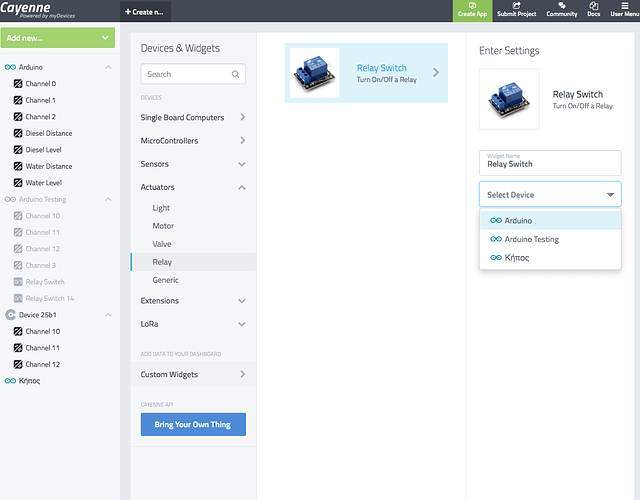The width and height of the screenshot is (640, 500).
Task: Click the Water Level widget icon
Action: (18, 183)
